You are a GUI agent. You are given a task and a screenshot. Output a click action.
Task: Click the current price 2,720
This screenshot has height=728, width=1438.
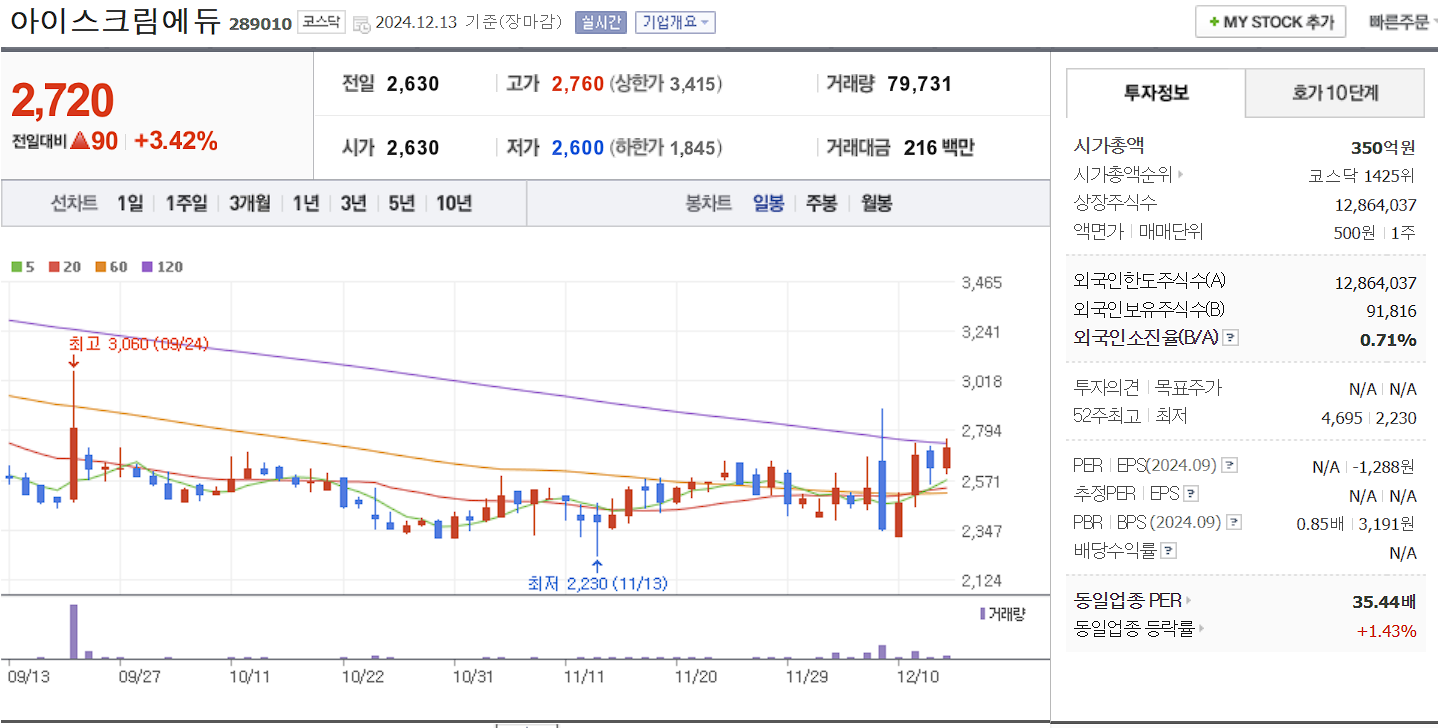click(x=63, y=101)
